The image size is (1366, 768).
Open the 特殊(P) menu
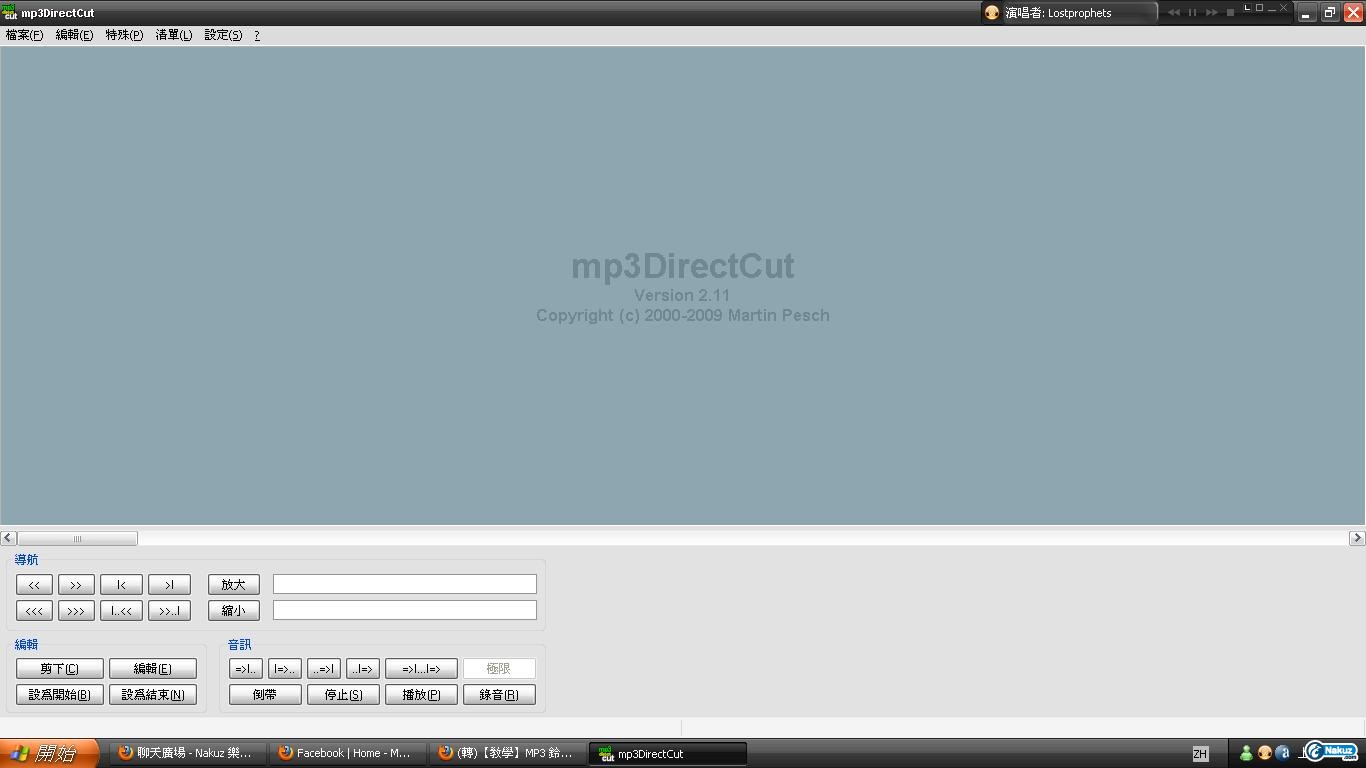pos(124,35)
